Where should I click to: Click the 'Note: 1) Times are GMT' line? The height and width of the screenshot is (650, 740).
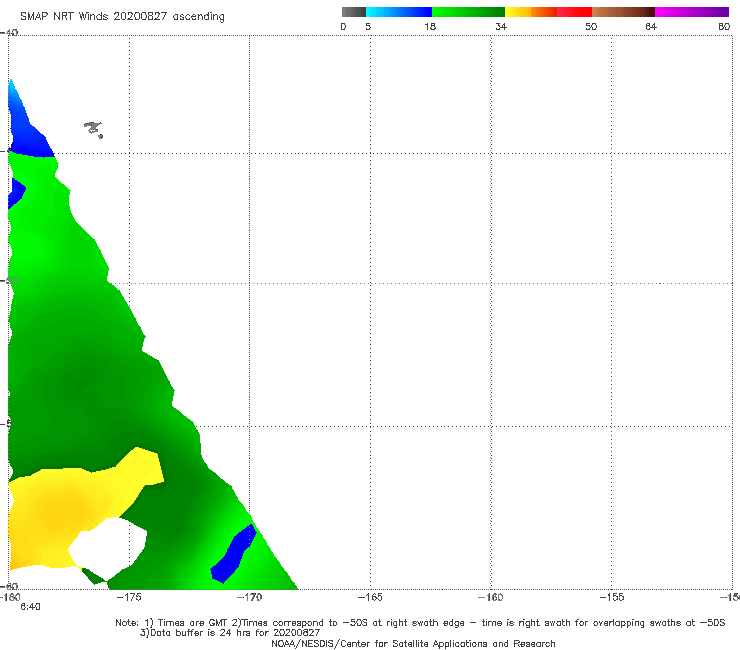(420, 623)
